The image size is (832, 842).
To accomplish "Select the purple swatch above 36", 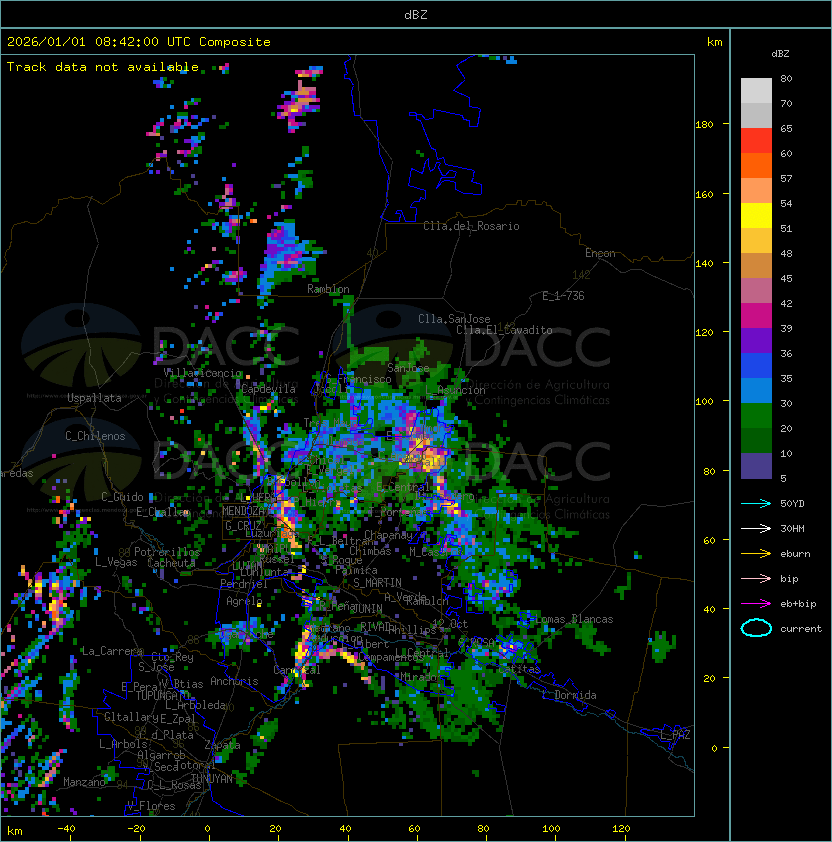I will tap(756, 341).
